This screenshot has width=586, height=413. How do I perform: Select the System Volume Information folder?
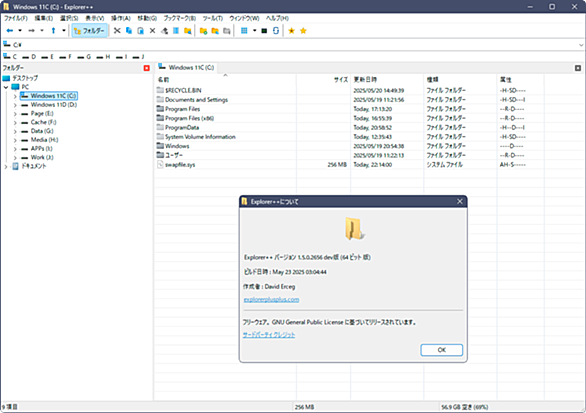pos(200,137)
